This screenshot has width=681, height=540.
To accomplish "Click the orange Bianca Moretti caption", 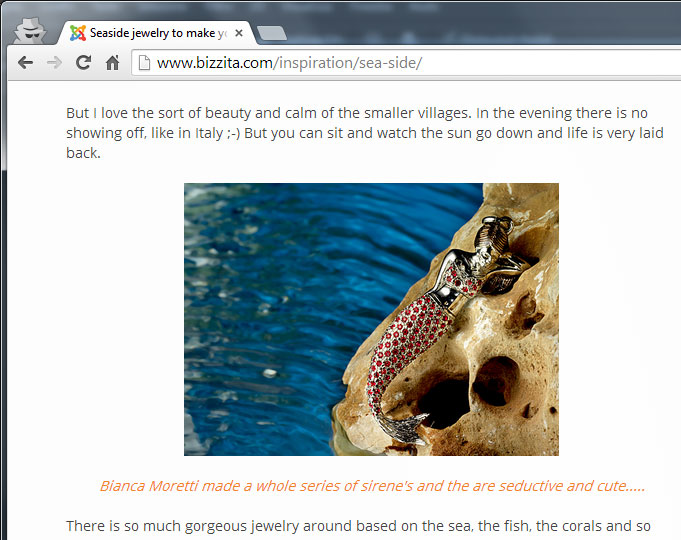I will click(372, 486).
